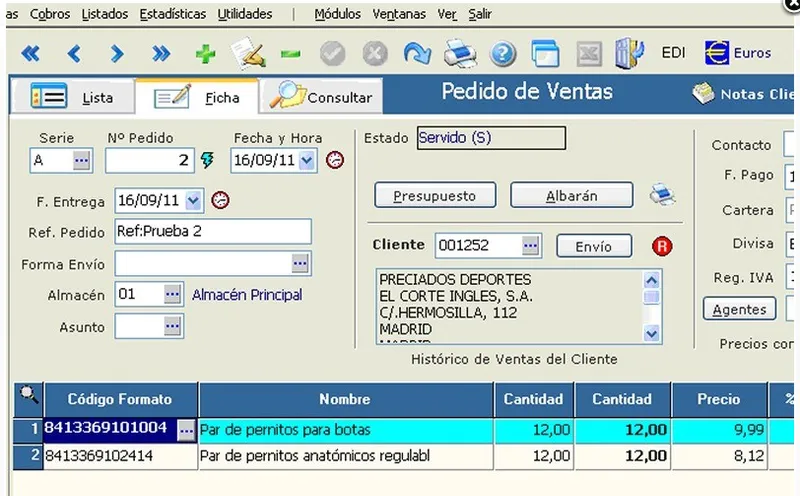Click the Nº Pedido input field

click(x=149, y=160)
